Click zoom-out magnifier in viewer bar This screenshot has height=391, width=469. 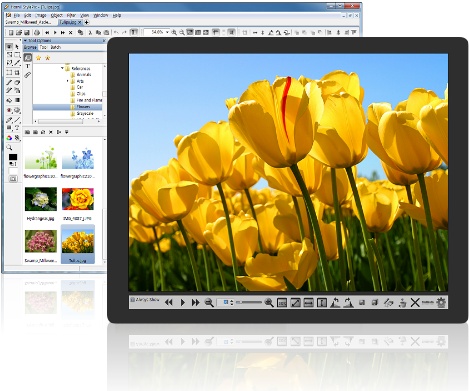[x=209, y=303]
